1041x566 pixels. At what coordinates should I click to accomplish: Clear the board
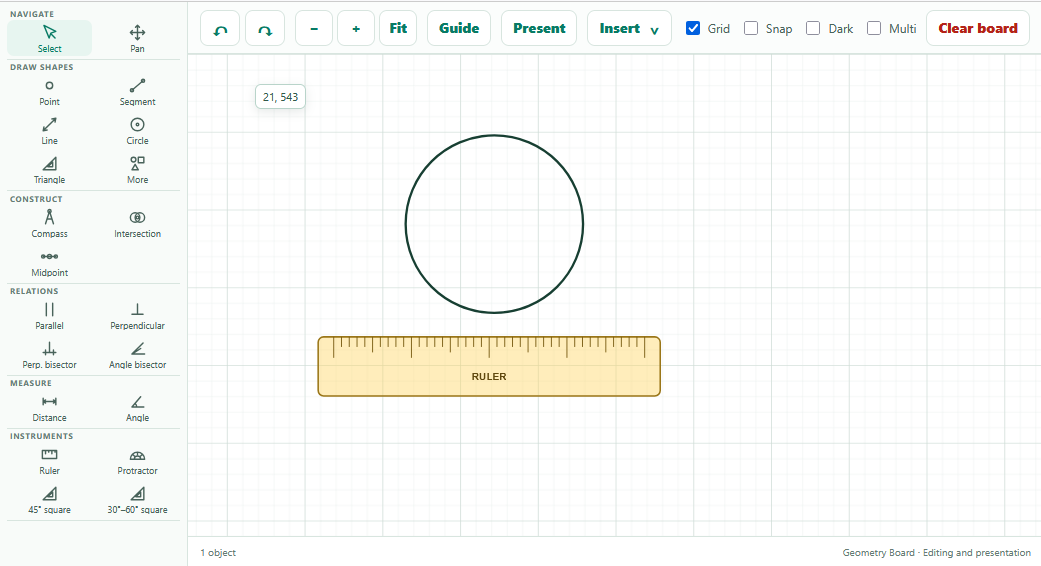click(978, 29)
